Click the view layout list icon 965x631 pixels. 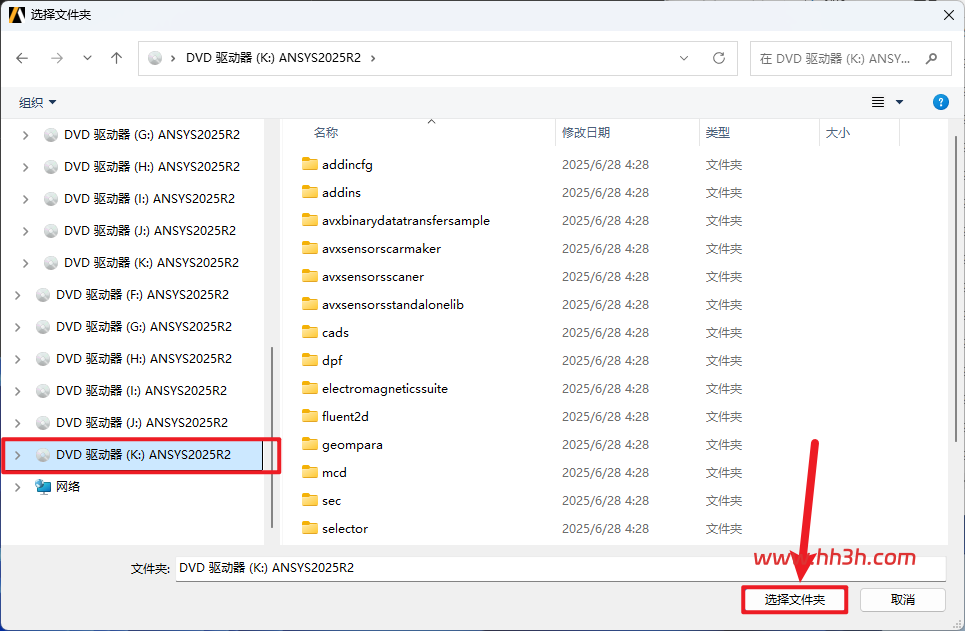pyautogui.click(x=878, y=102)
